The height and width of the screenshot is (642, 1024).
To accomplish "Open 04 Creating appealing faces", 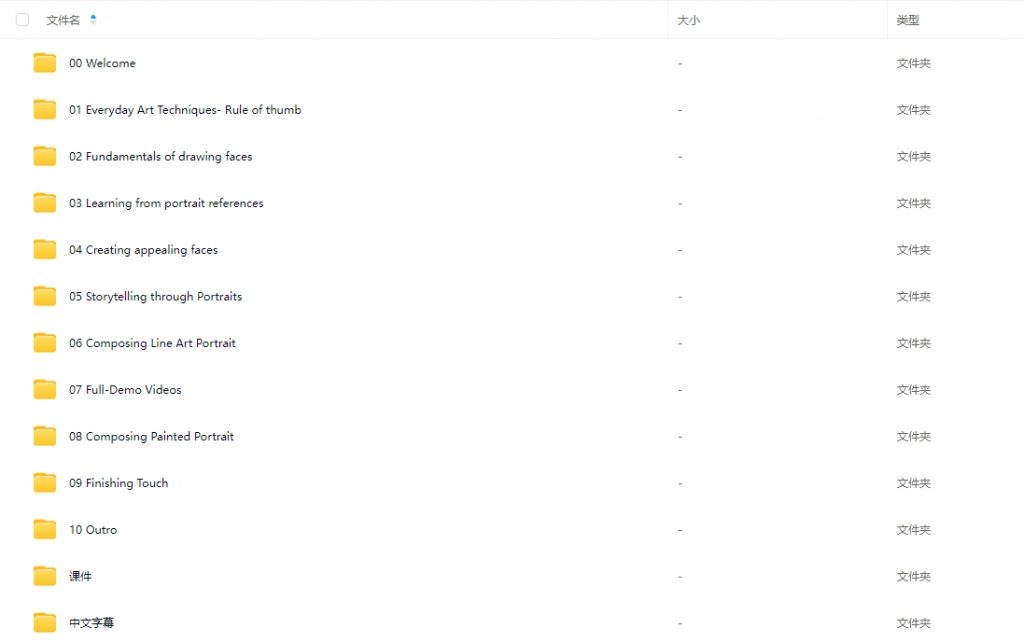I will [144, 250].
